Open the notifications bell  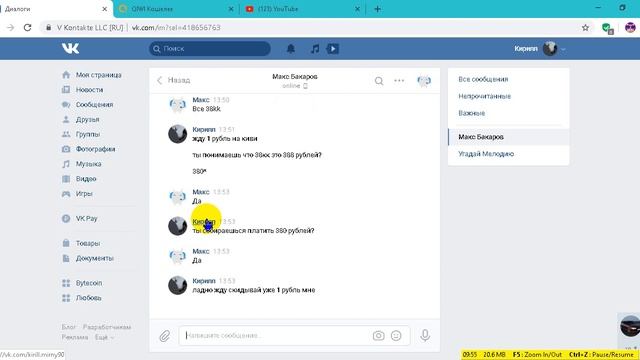tap(291, 49)
